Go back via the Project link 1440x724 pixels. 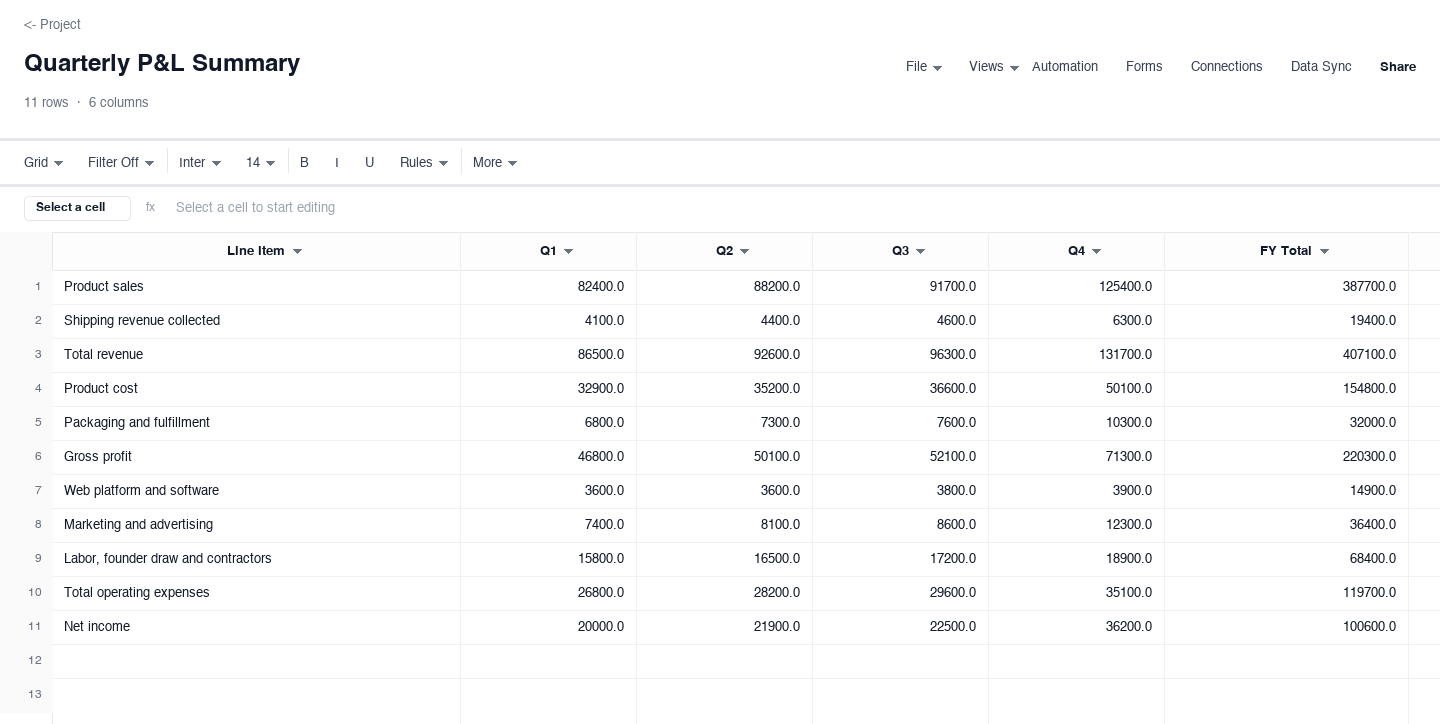[x=52, y=24]
